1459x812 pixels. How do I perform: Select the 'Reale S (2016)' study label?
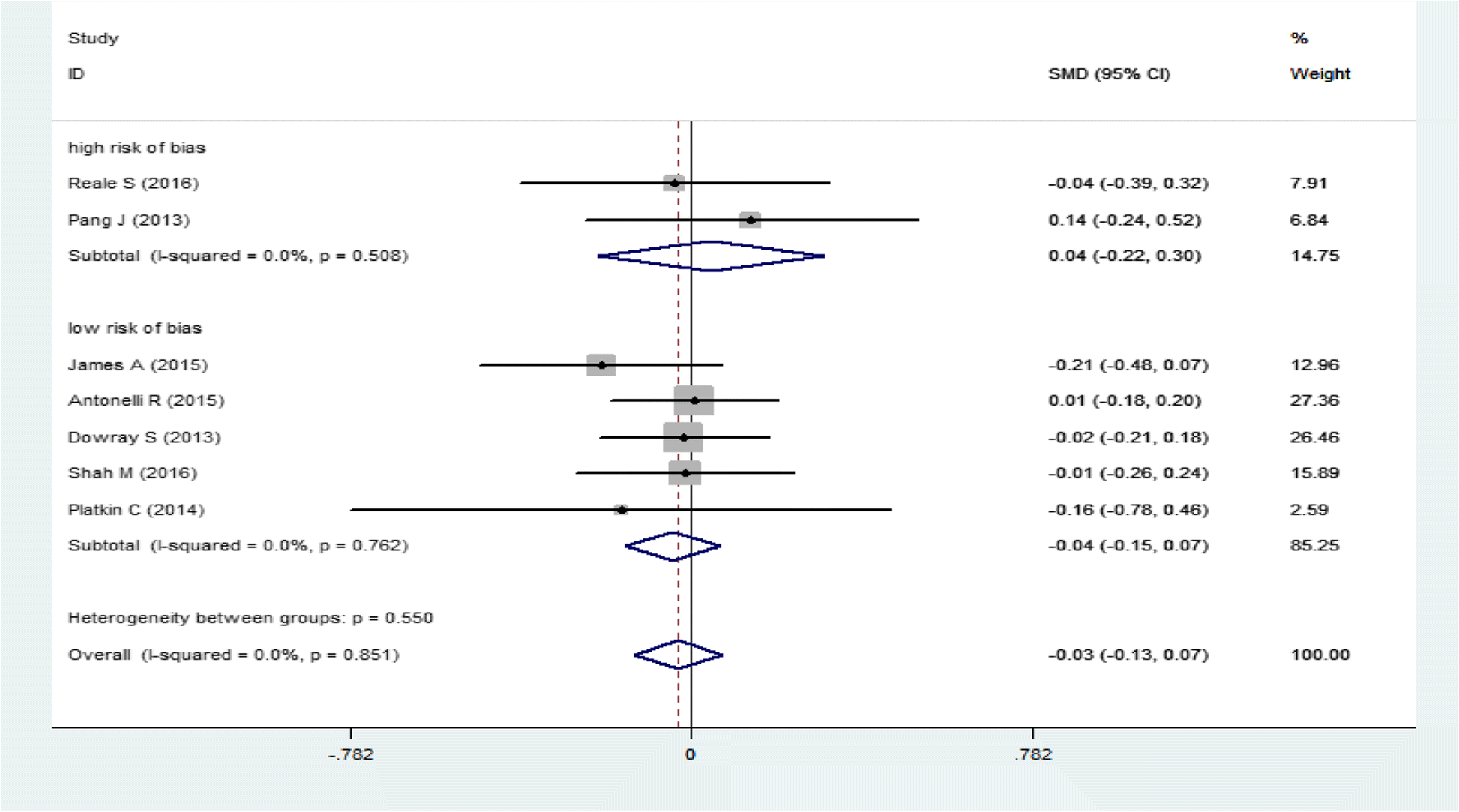point(133,183)
